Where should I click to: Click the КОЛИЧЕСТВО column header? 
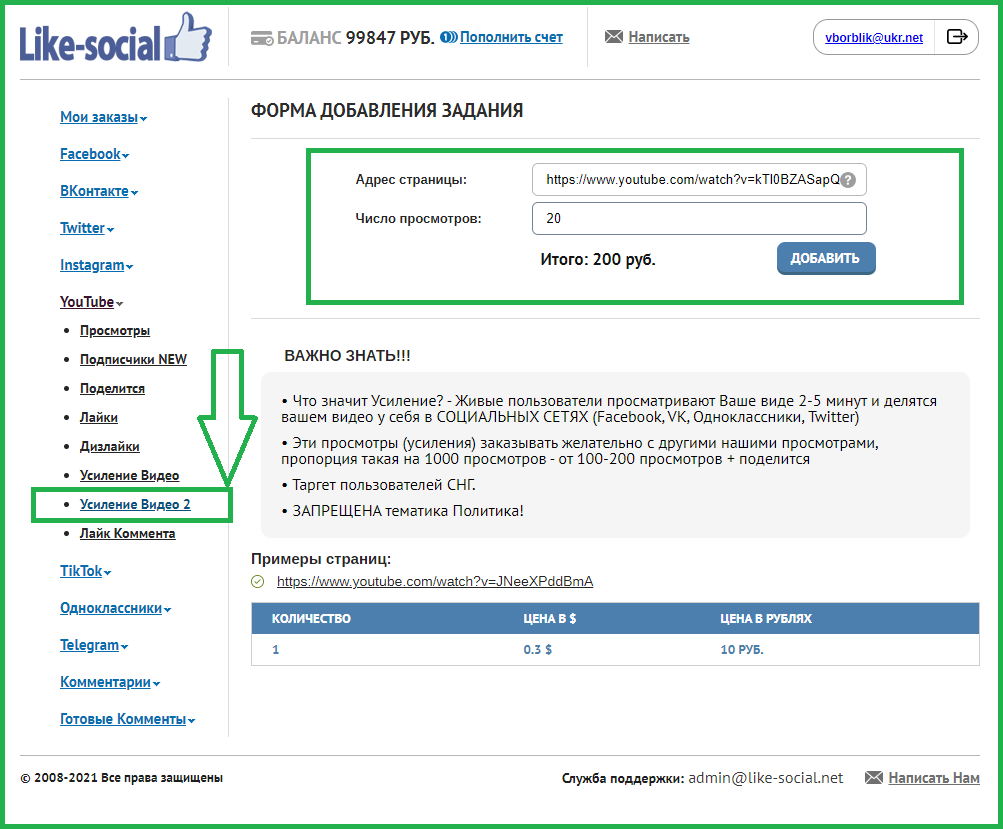click(x=312, y=619)
